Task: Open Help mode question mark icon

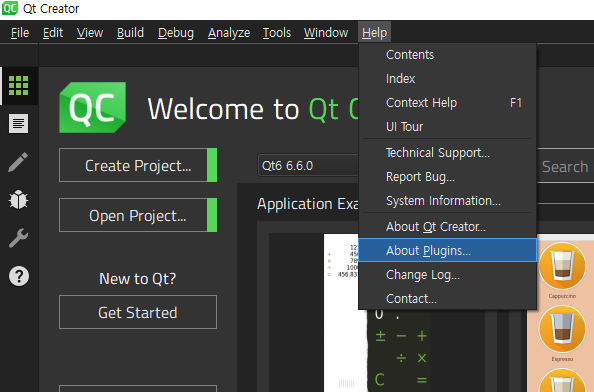Action: pyautogui.click(x=19, y=276)
